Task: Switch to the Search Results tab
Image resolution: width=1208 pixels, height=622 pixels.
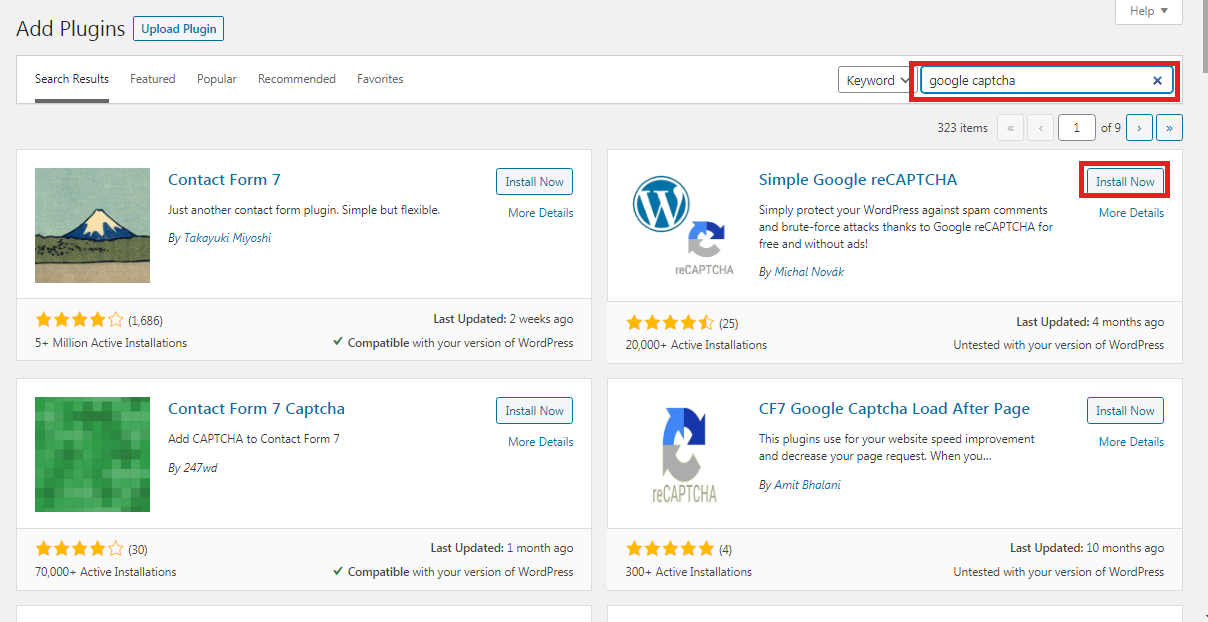Action: coord(72,79)
